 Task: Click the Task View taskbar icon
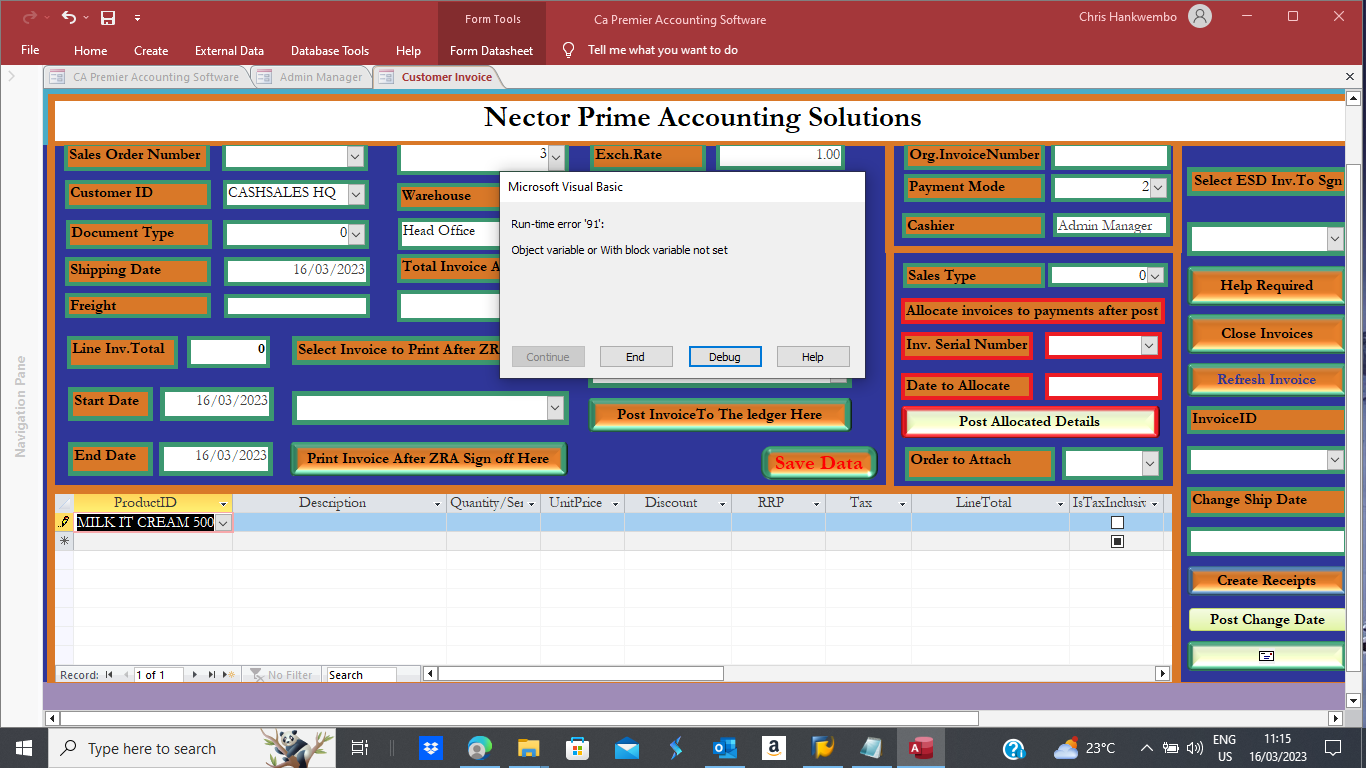(361, 748)
